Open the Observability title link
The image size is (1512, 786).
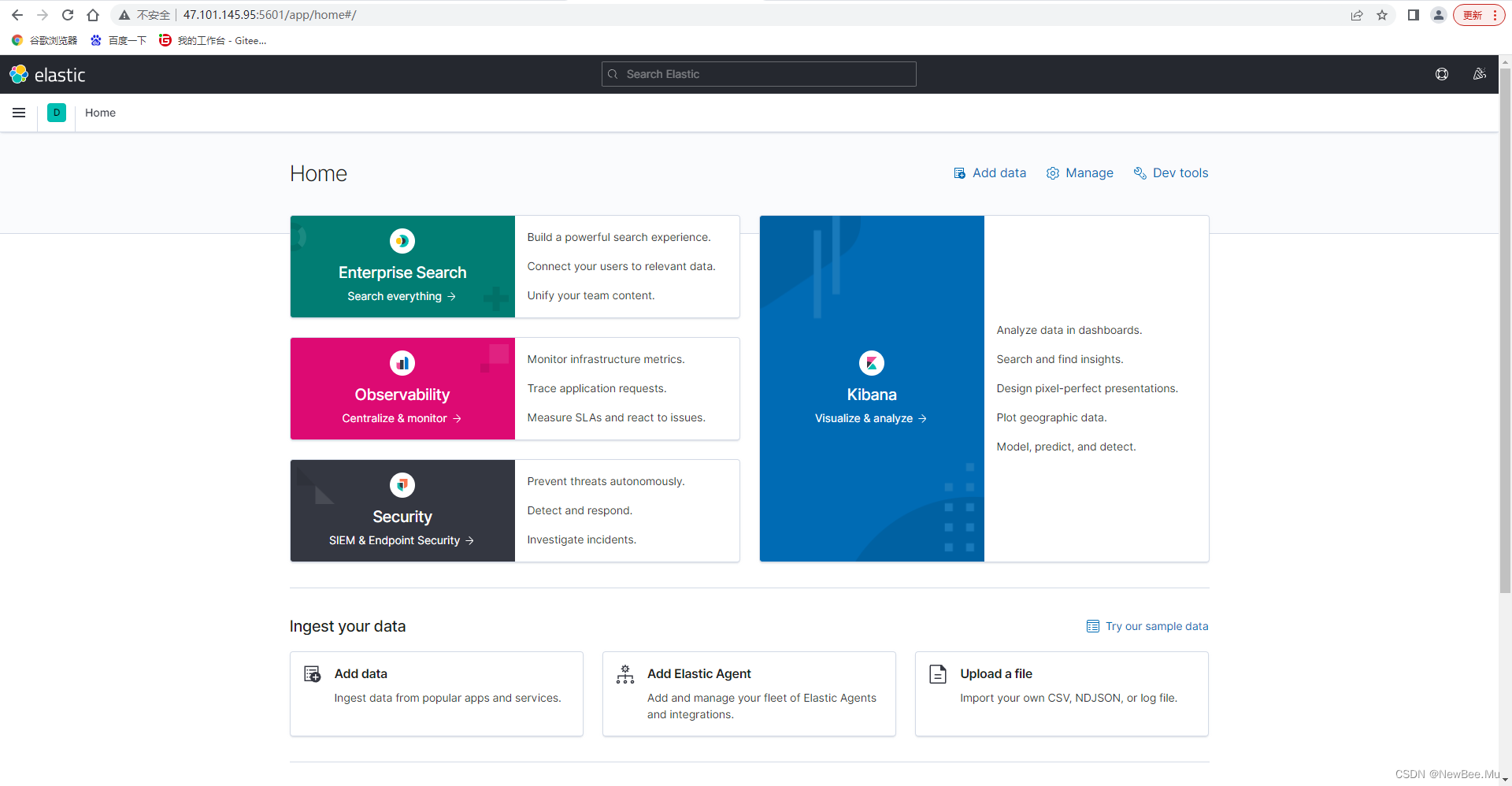[x=402, y=395]
